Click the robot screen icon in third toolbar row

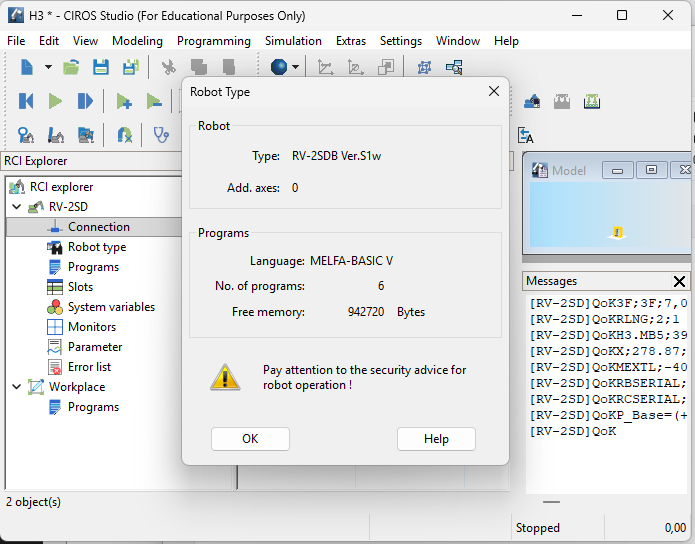pyautogui.click(x=86, y=135)
